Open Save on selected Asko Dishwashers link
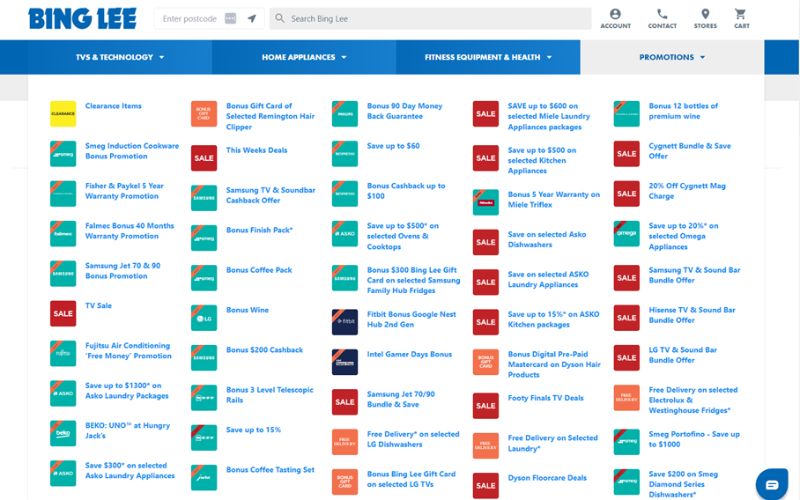 pos(547,239)
